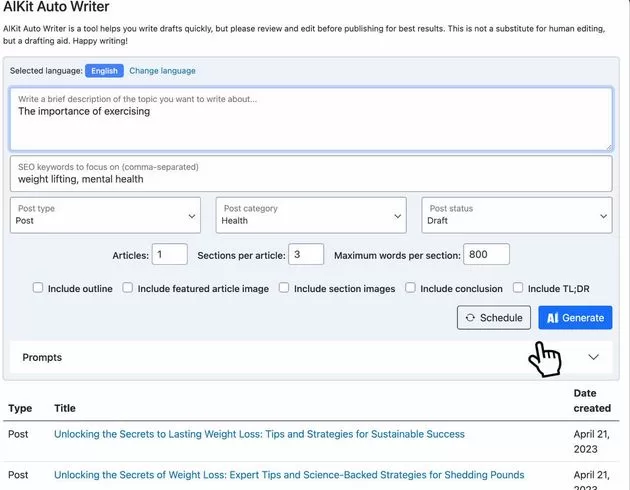
Task: Enable the Include TL;DR checkbox
Action: [x=518, y=288]
